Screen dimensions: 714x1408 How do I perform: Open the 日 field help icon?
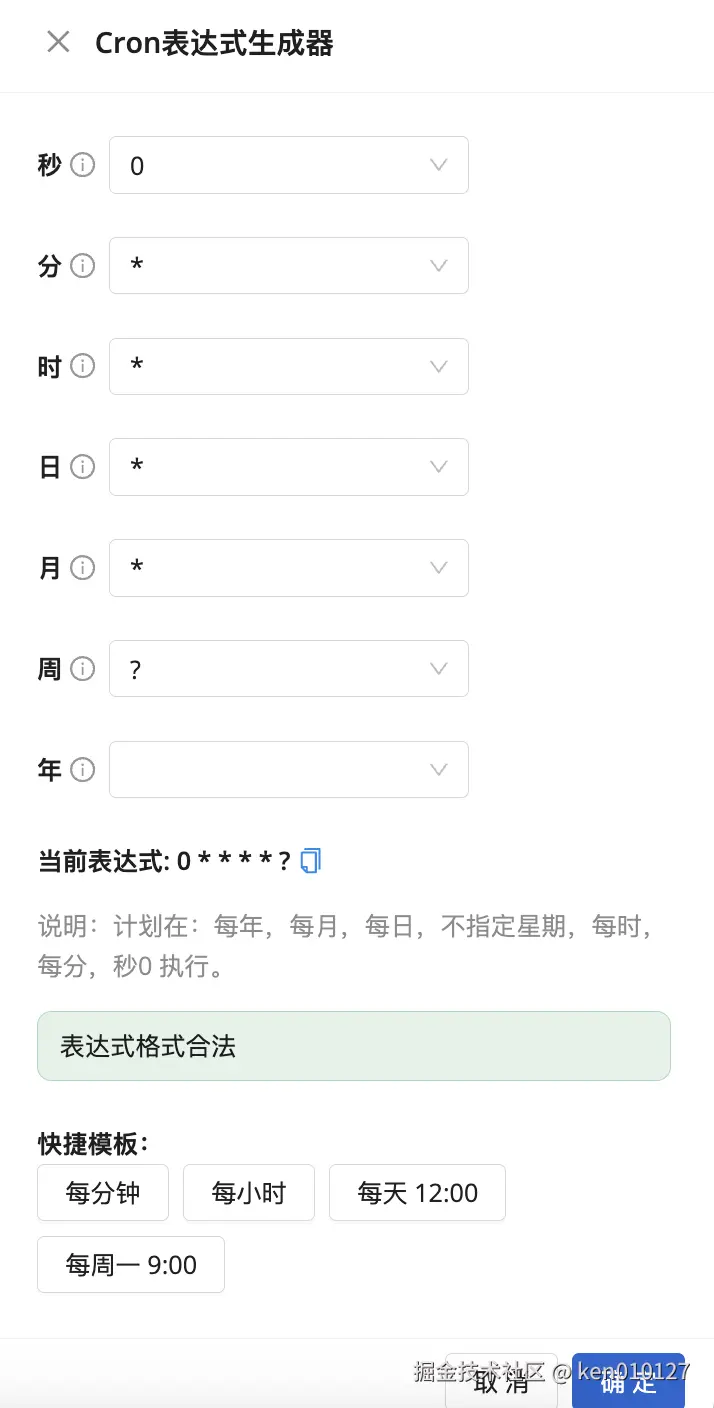pos(84,467)
